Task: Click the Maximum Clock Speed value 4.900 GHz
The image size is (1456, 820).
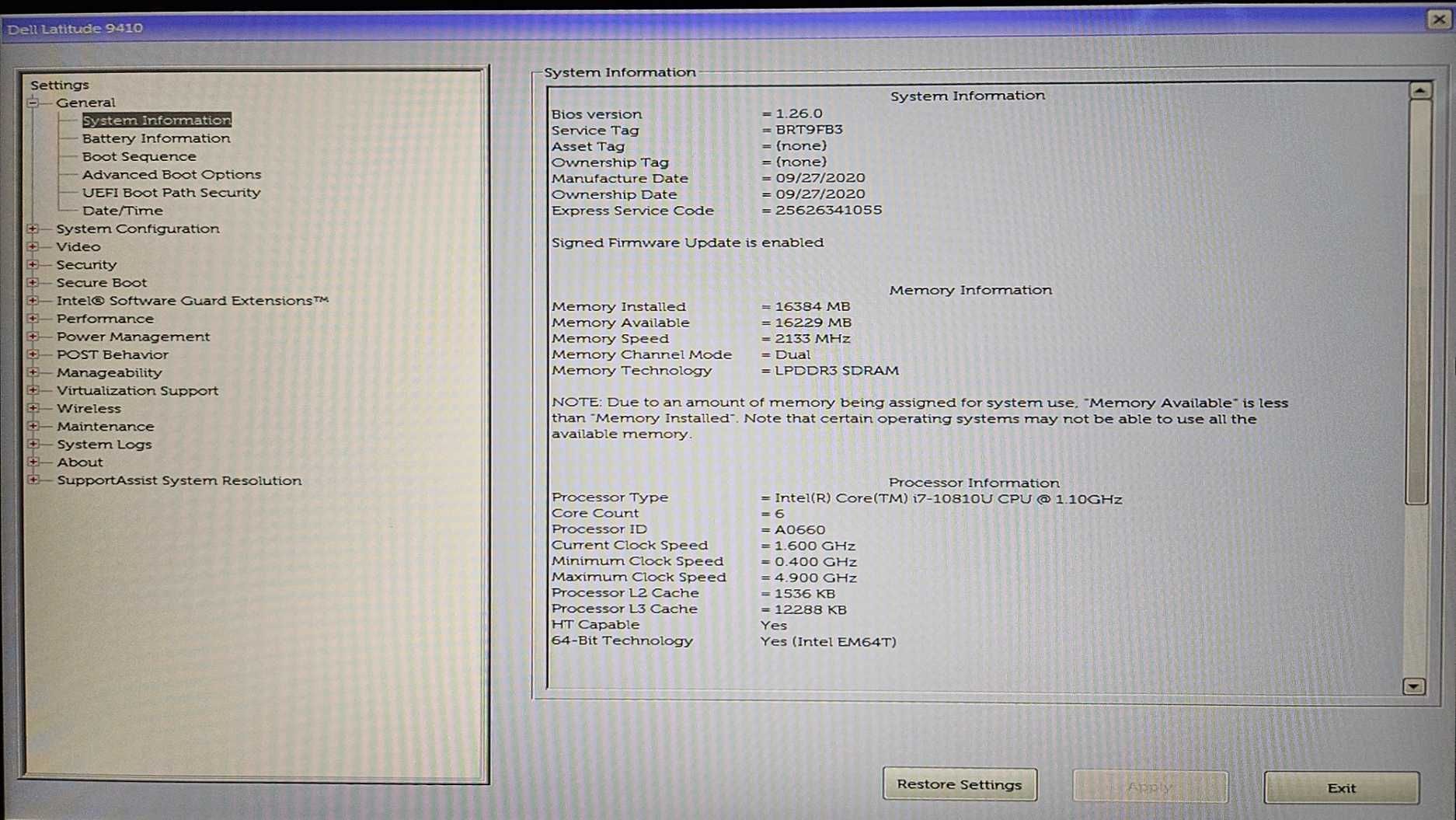Action: click(815, 577)
